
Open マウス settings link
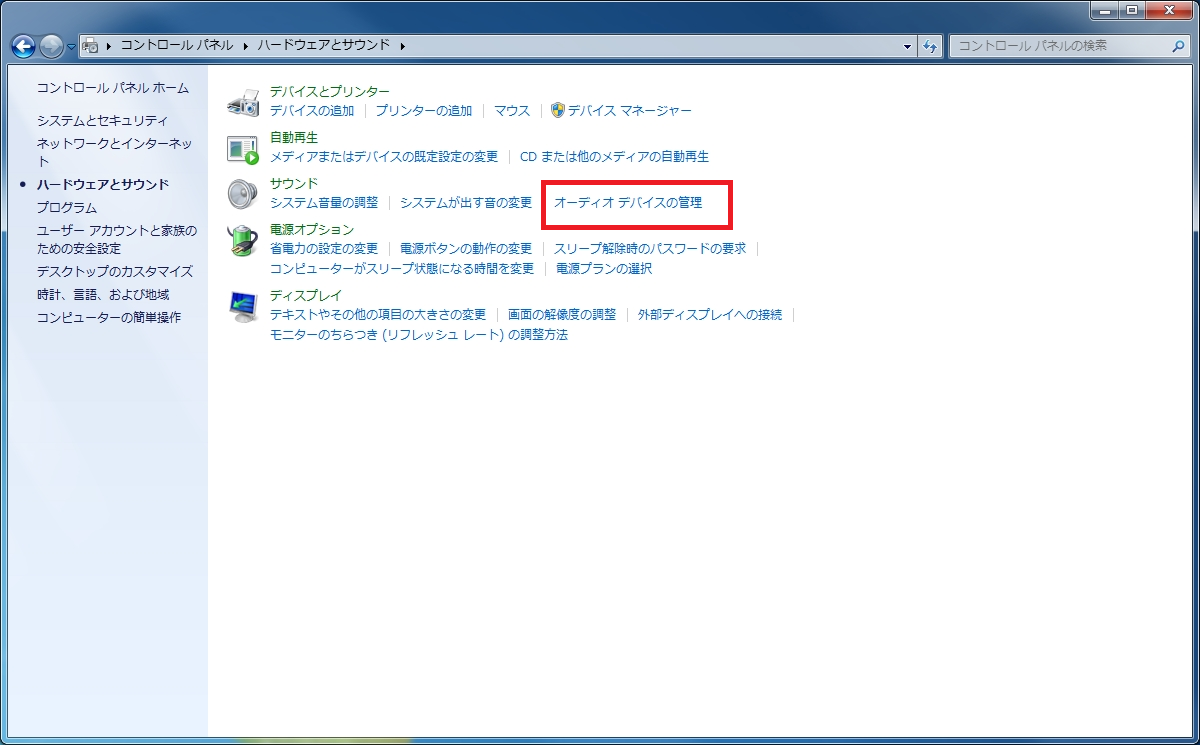pyautogui.click(x=512, y=111)
